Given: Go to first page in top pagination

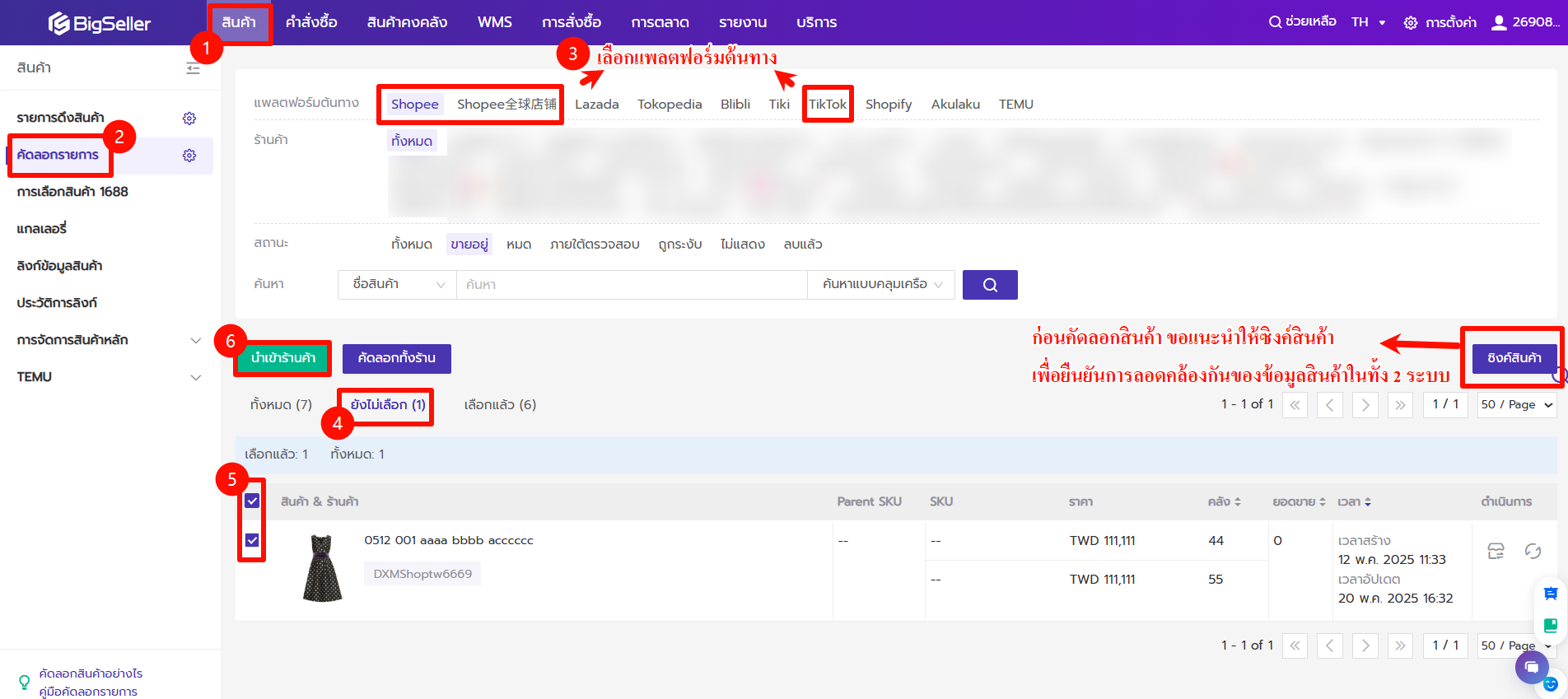Looking at the screenshot, I should click(x=1295, y=404).
